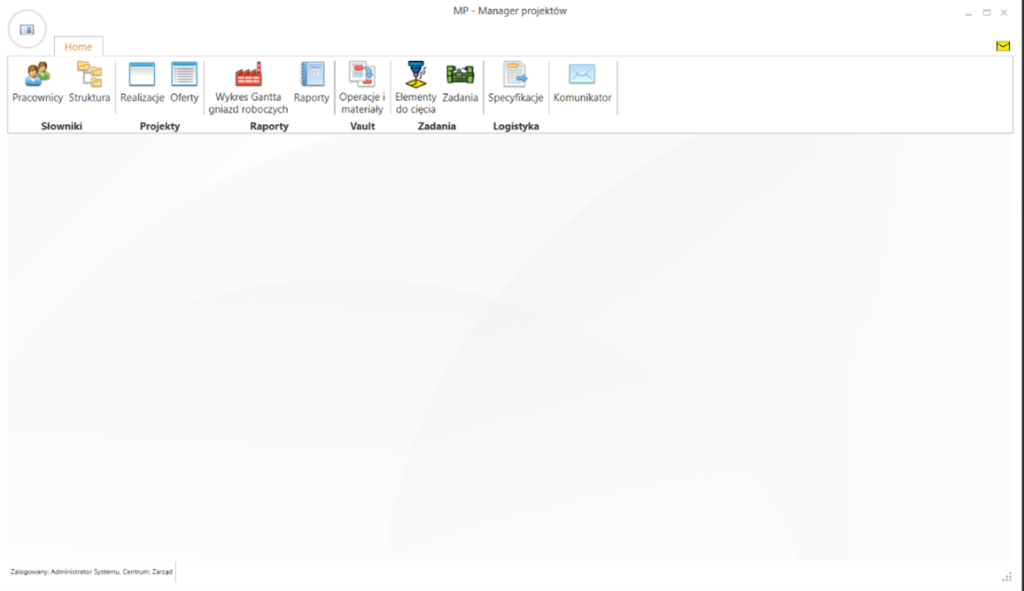Screen dimensions: 1024x591
Task: Maximize the Manager projektów window
Action: click(987, 12)
